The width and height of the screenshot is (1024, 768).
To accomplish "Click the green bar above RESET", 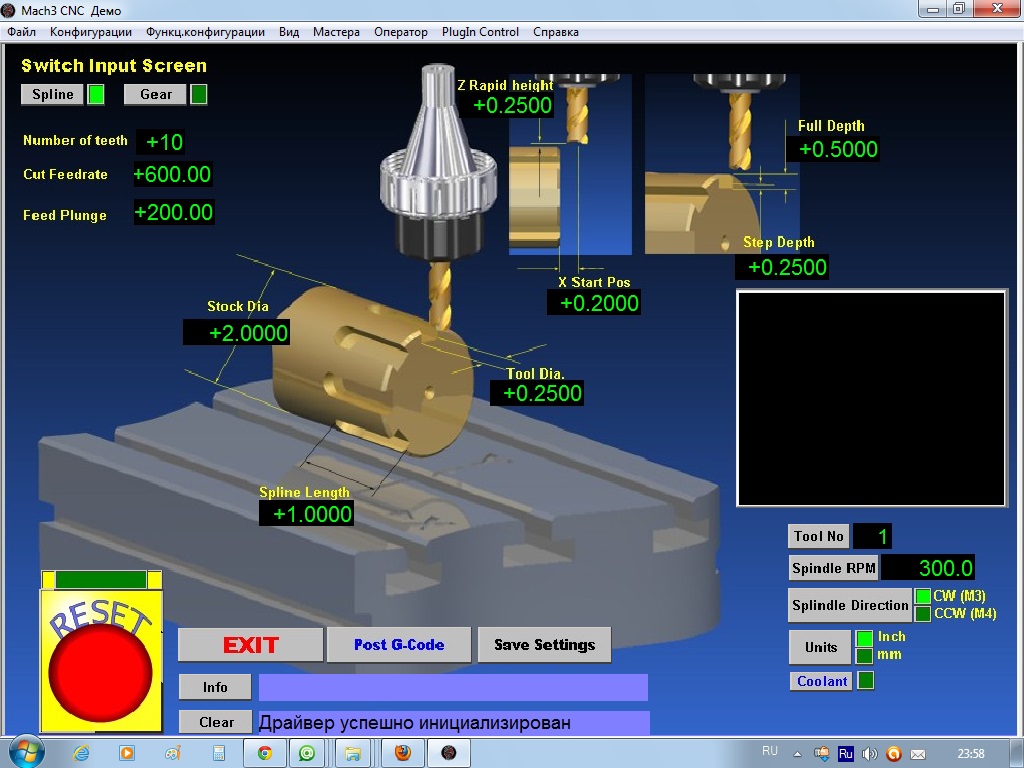I will (x=101, y=579).
